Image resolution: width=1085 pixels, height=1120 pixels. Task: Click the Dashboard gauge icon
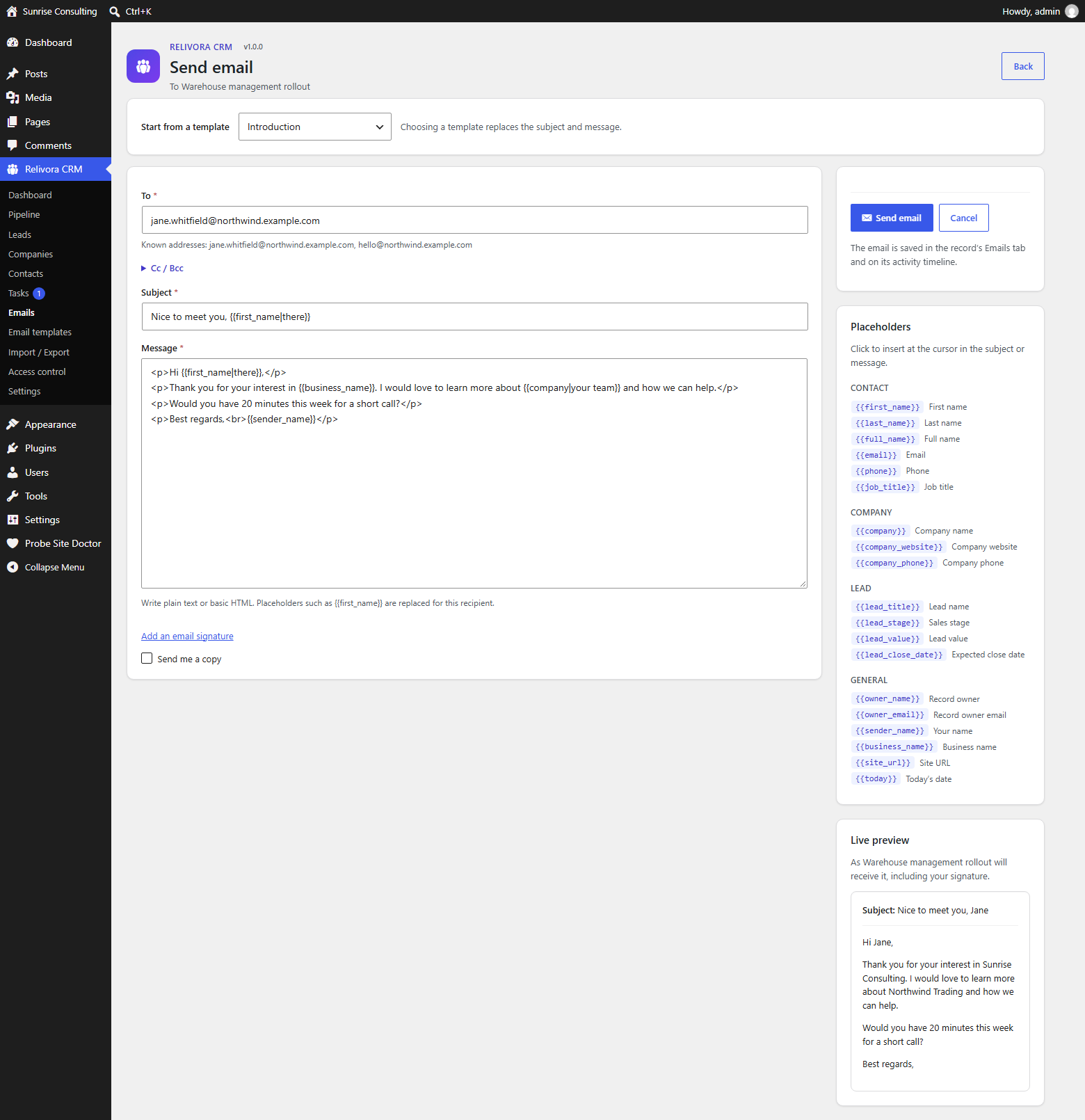13,42
